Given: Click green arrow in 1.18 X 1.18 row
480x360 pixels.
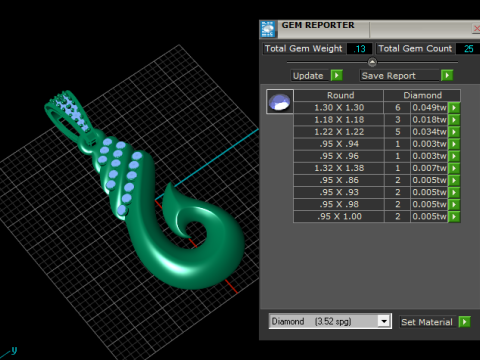Looking at the screenshot, I should 454,120.
